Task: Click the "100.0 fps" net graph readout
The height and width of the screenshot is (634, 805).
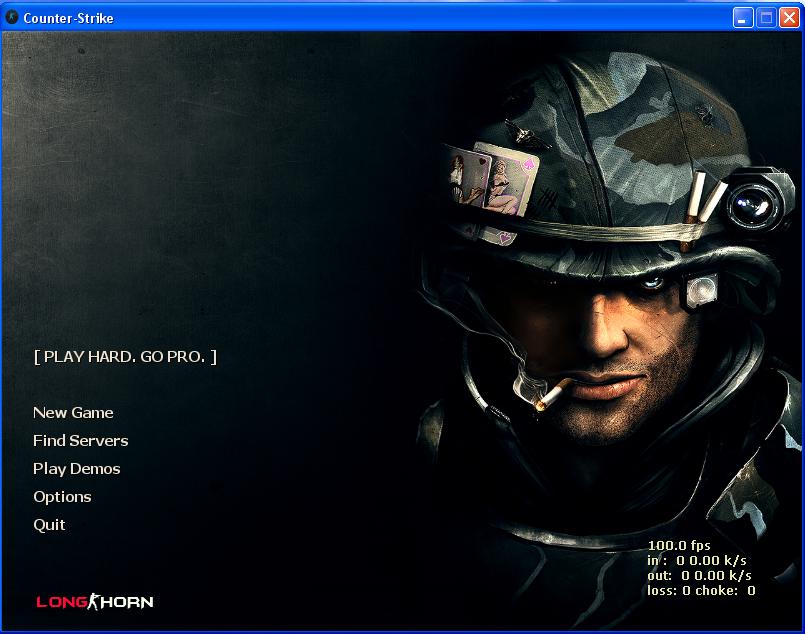Action: [679, 545]
